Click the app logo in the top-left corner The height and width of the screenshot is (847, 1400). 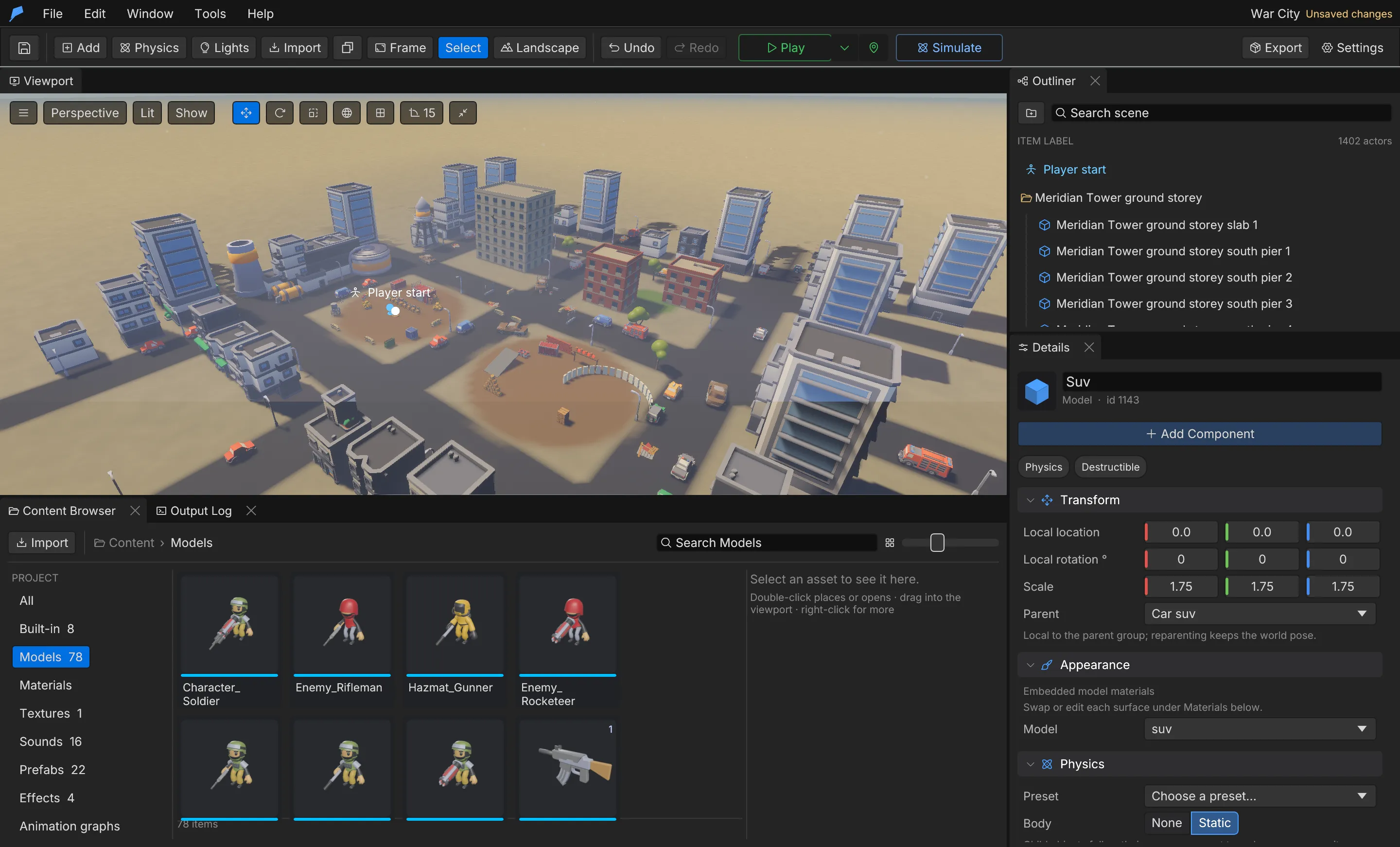point(17,13)
